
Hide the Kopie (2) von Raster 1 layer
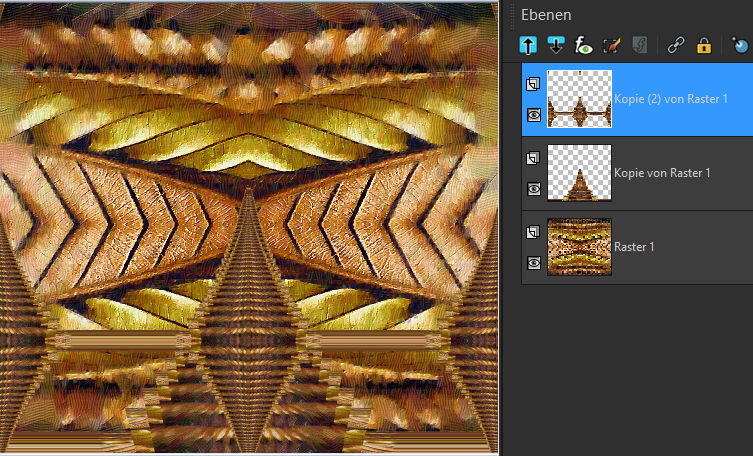[534, 115]
